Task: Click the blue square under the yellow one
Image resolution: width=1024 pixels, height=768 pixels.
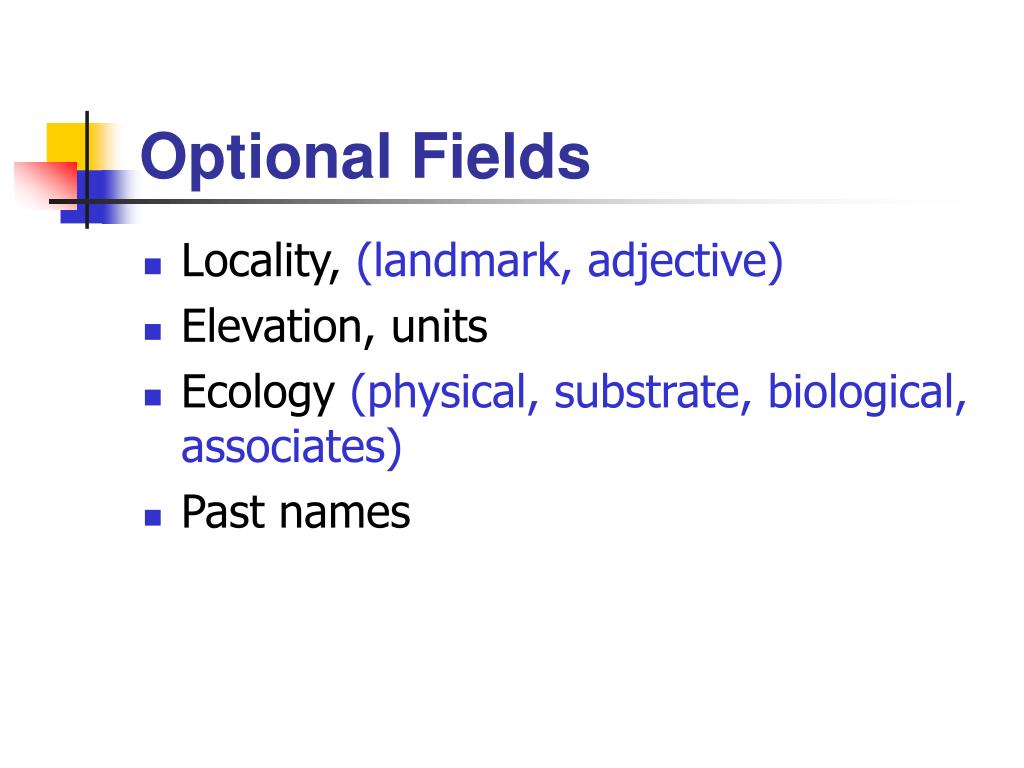Action: tap(98, 196)
